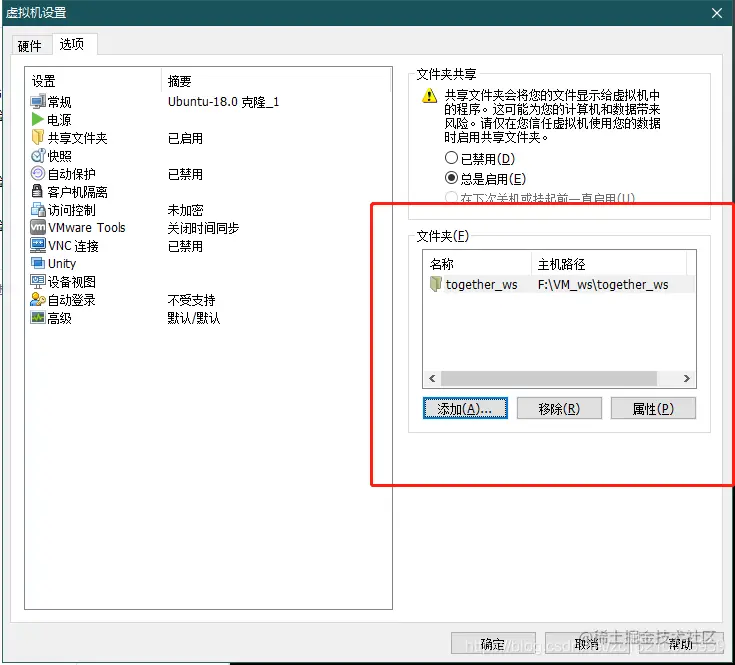This screenshot has height=665, width=735.
Task: Close the 虚拟机设置 dialog
Action: click(717, 13)
